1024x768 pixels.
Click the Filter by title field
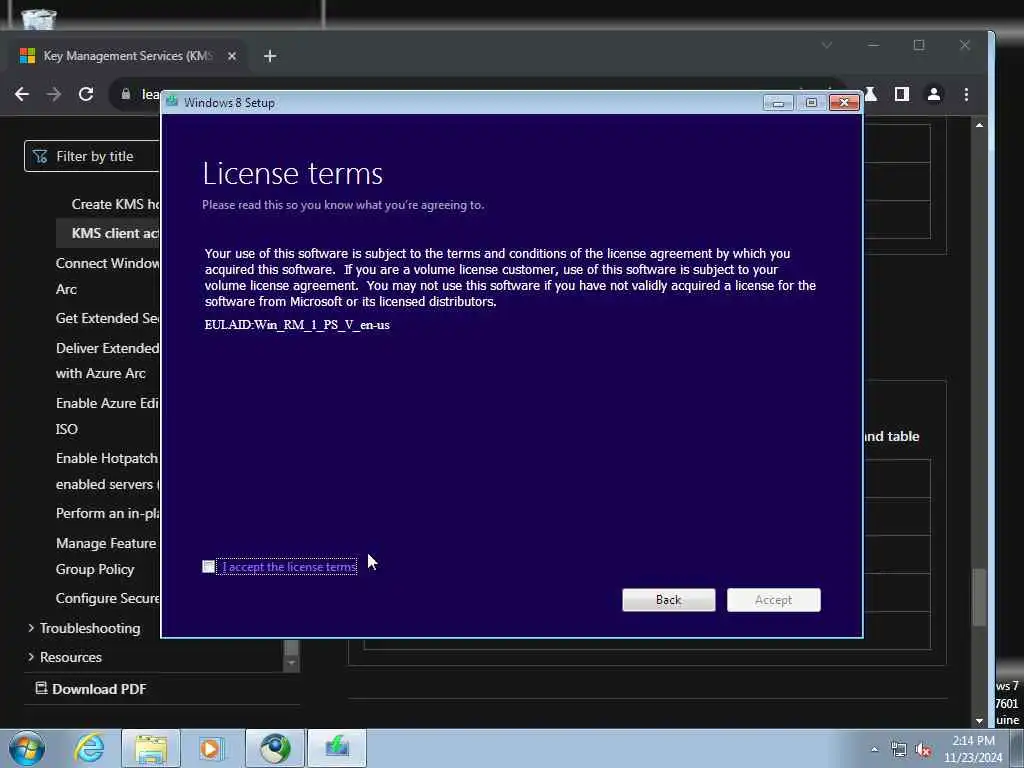[92, 156]
